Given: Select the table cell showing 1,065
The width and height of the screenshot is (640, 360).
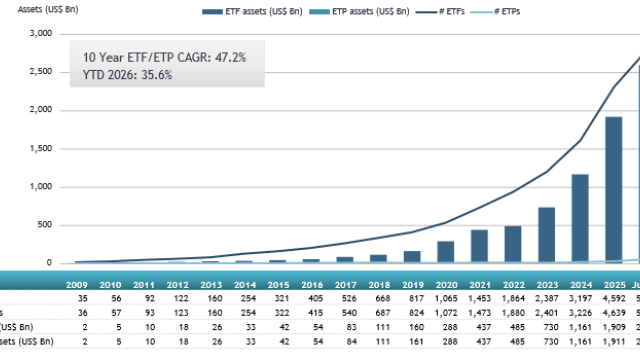Looking at the screenshot, I should (446, 299).
